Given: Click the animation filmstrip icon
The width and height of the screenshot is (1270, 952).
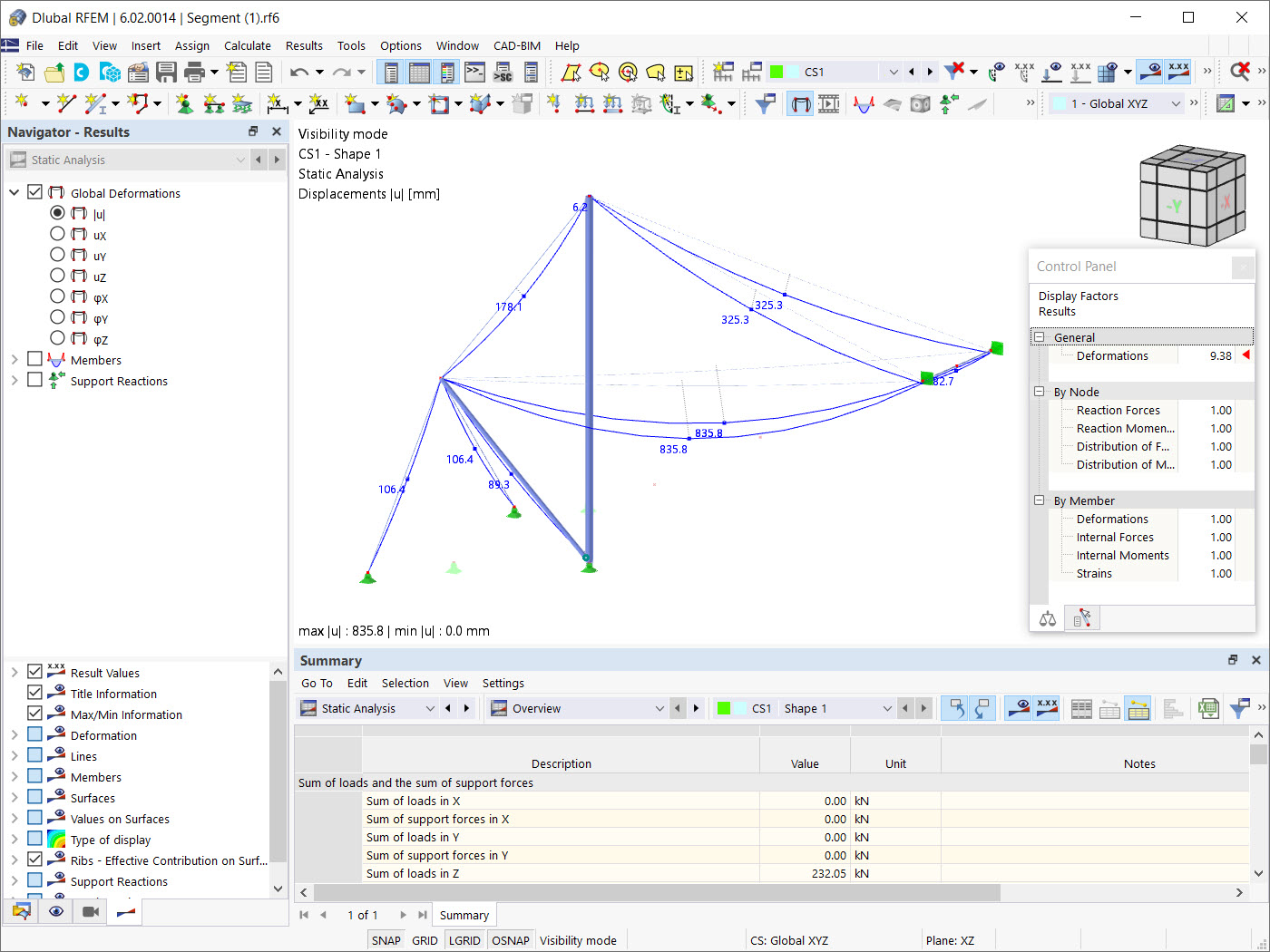Looking at the screenshot, I should tap(829, 103).
